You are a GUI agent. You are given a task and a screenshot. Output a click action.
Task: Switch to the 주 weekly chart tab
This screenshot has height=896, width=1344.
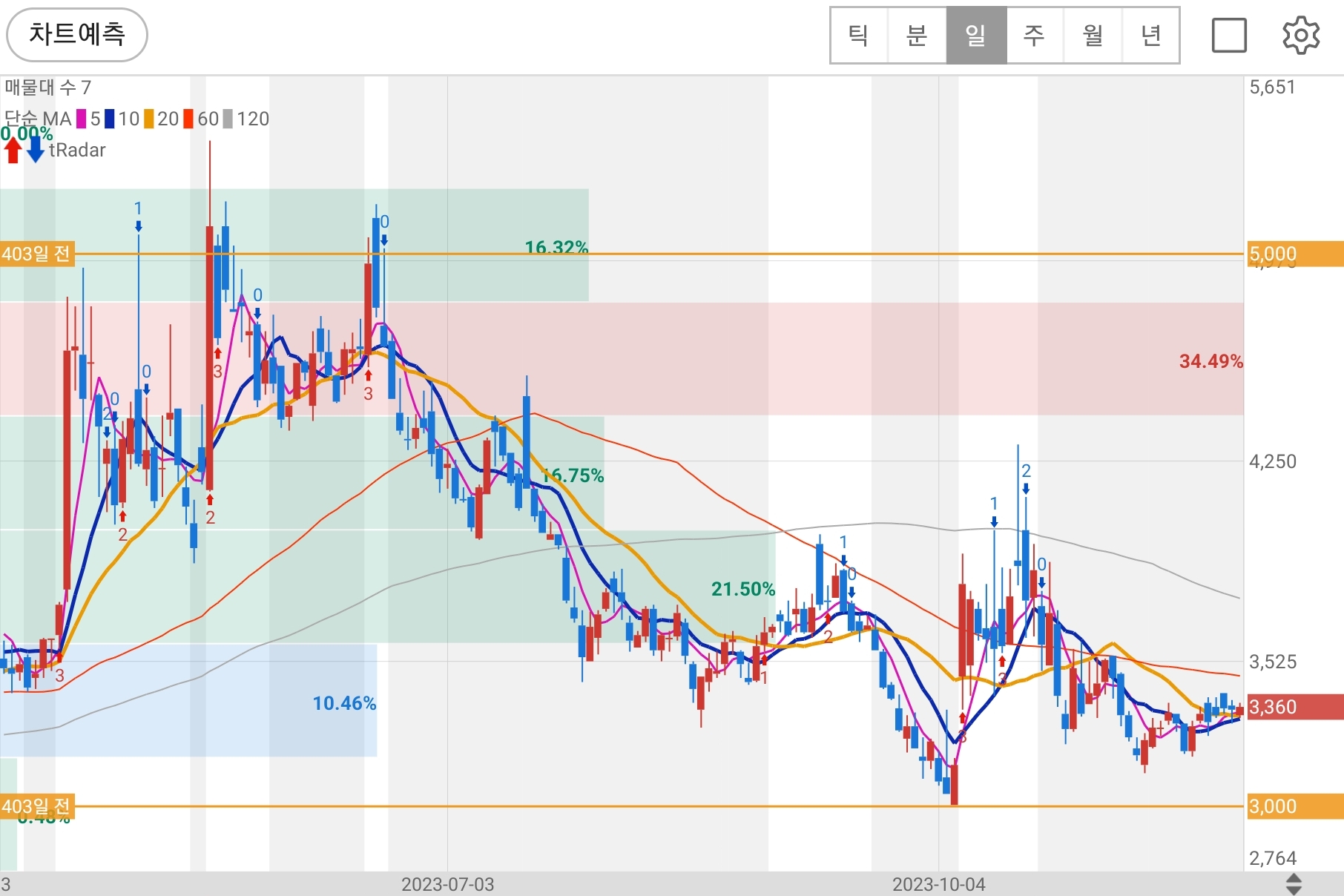[1034, 36]
